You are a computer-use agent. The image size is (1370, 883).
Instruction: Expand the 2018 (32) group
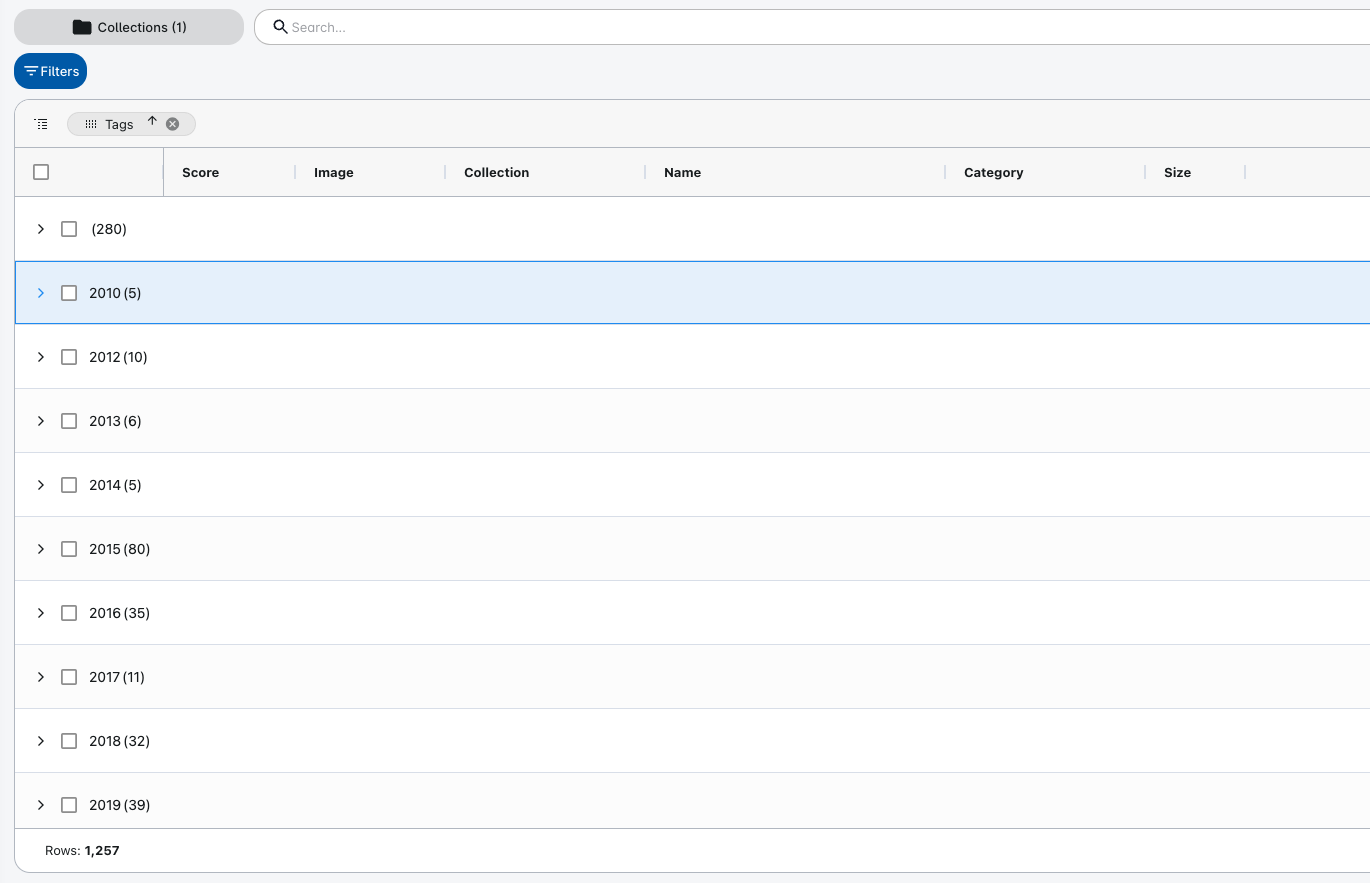pos(41,741)
